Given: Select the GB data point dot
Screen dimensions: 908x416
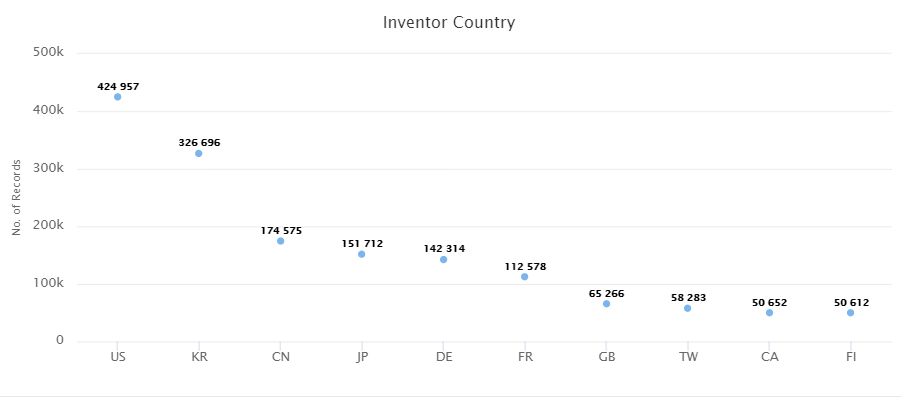Looking at the screenshot, I should tap(606, 304).
